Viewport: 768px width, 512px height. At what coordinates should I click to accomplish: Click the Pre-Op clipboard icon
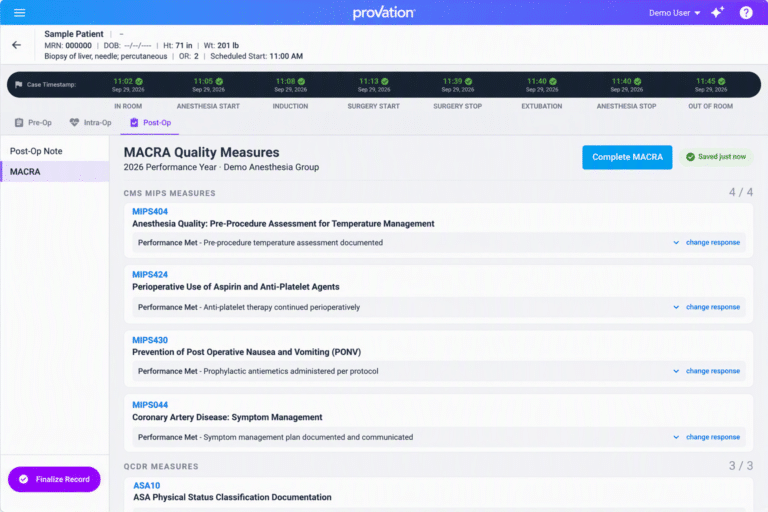click(x=19, y=122)
